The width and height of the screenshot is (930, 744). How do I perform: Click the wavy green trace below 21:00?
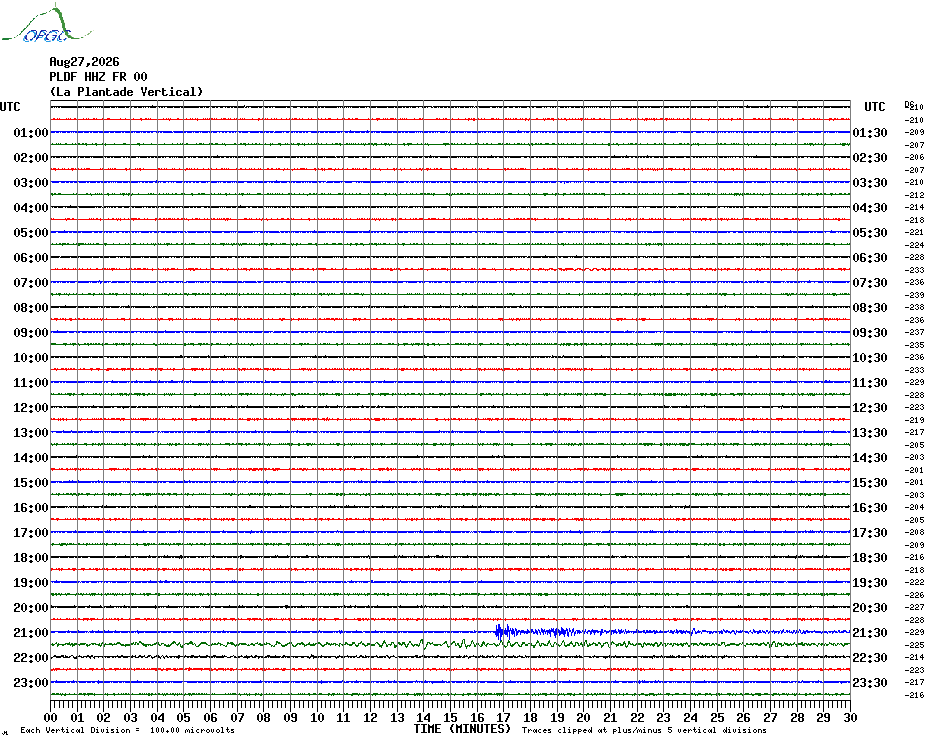(x=451, y=644)
